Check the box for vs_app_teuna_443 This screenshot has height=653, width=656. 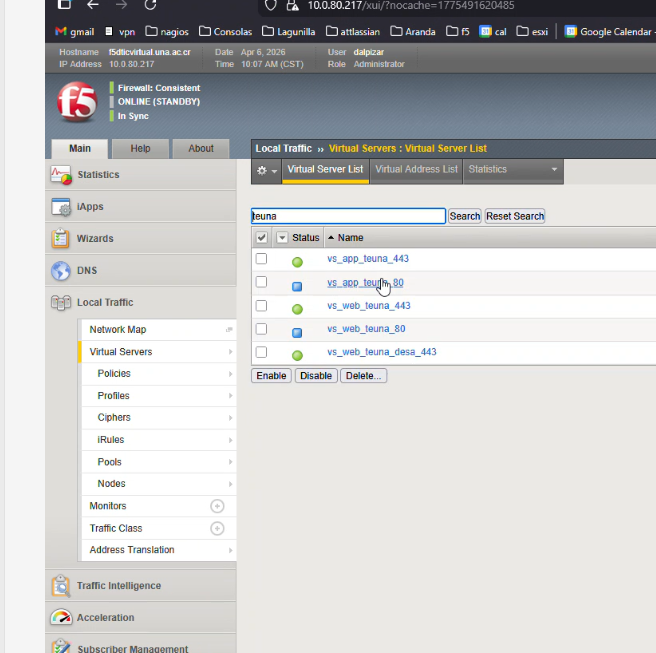tap(262, 259)
